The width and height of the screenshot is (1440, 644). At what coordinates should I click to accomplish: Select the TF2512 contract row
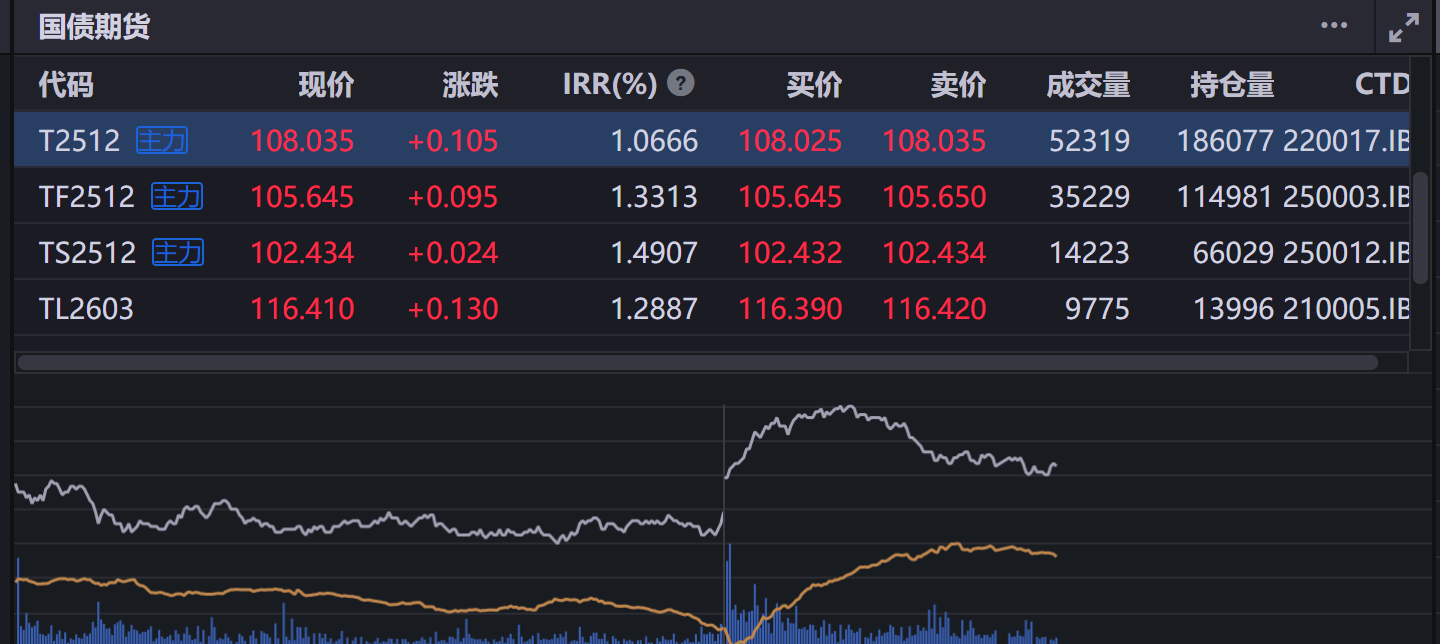tap(711, 196)
